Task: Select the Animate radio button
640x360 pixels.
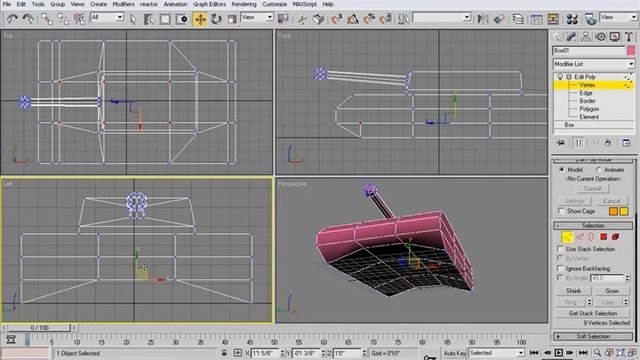Action: [x=598, y=169]
